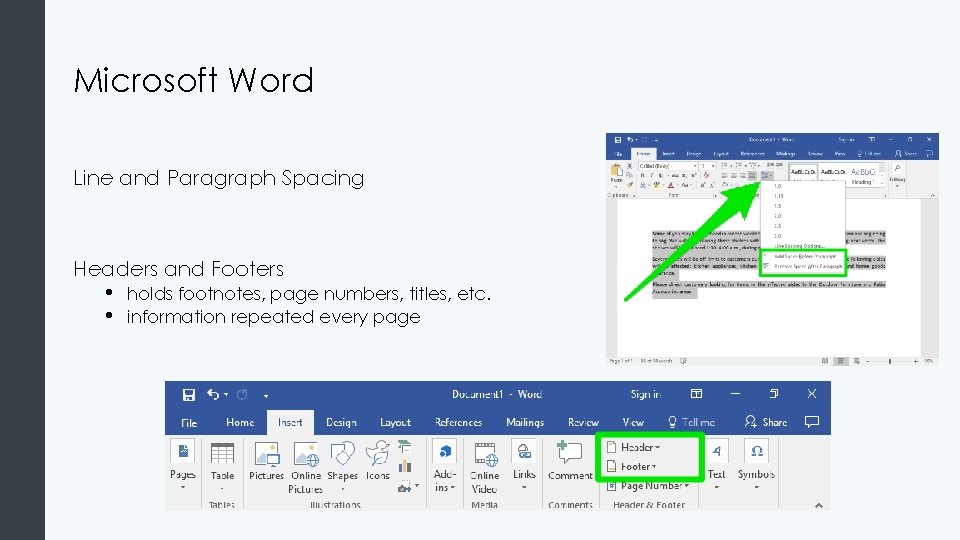
Task: Click Share button in lower Word window
Action: (x=766, y=422)
